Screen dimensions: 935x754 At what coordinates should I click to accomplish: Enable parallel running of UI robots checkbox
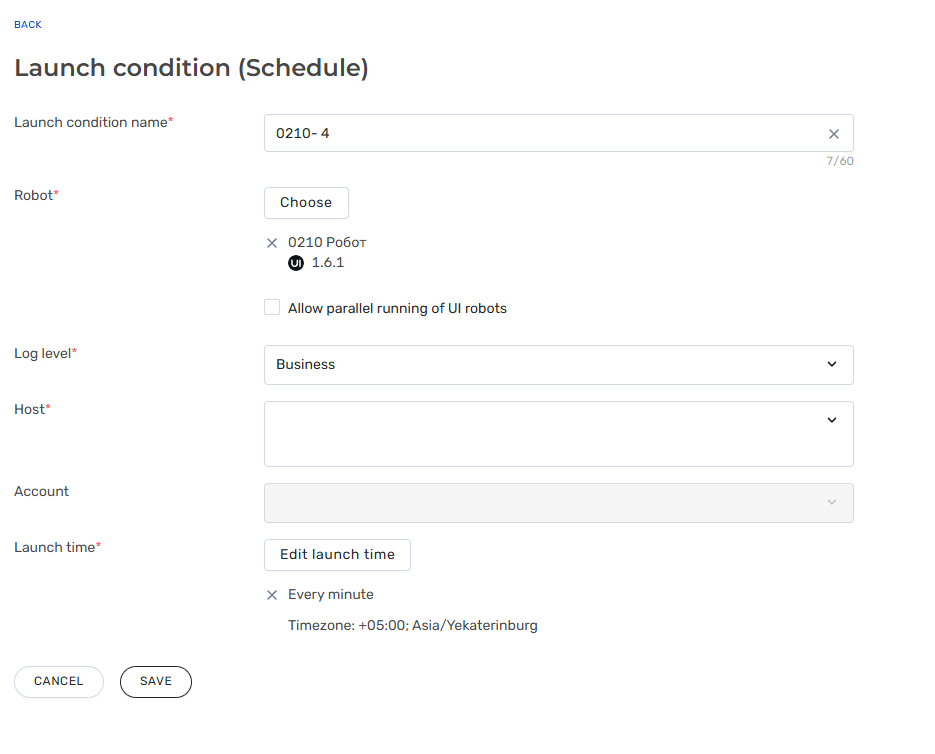[x=272, y=307]
